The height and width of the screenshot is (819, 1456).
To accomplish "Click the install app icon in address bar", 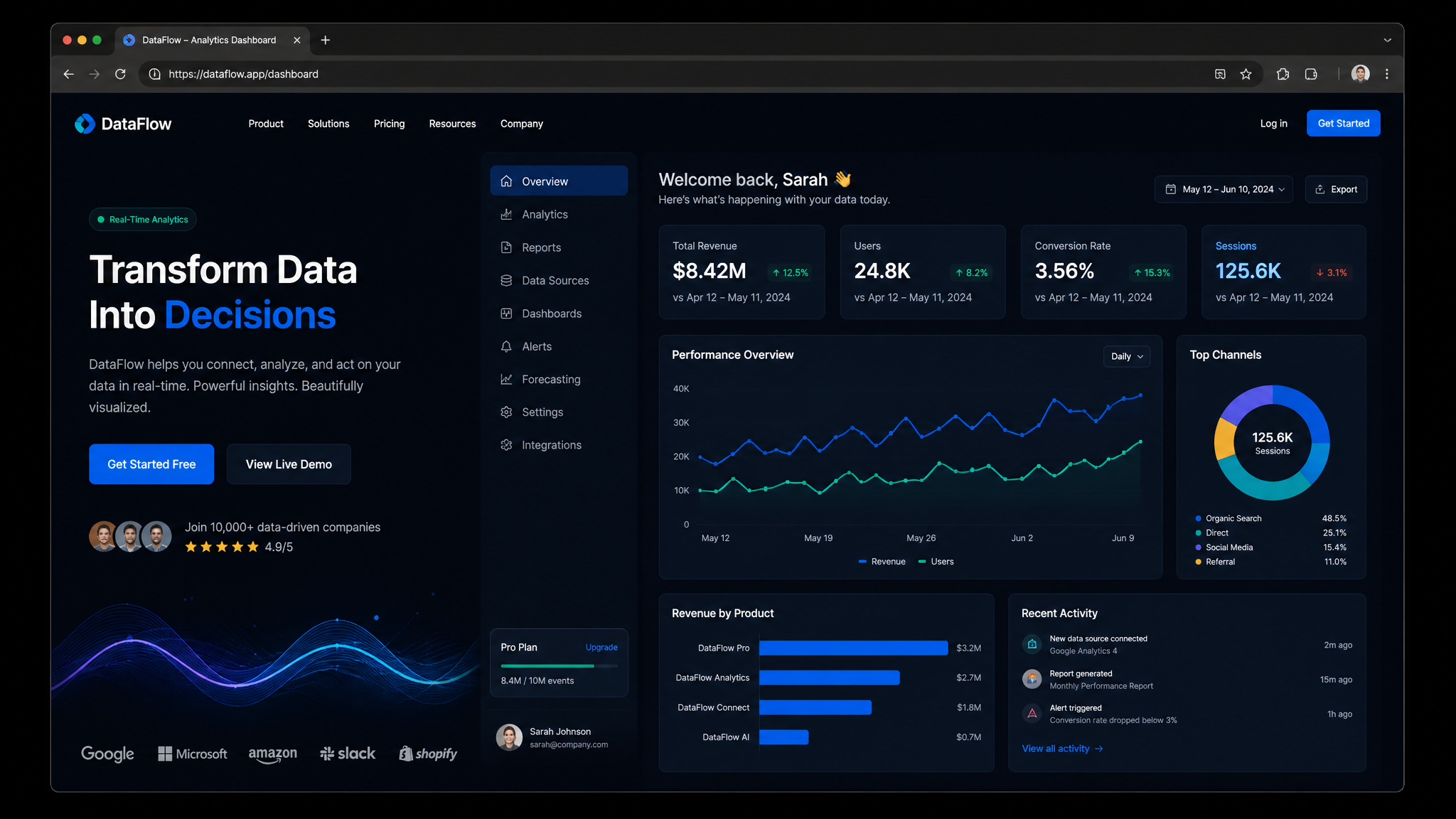I will [x=1220, y=74].
